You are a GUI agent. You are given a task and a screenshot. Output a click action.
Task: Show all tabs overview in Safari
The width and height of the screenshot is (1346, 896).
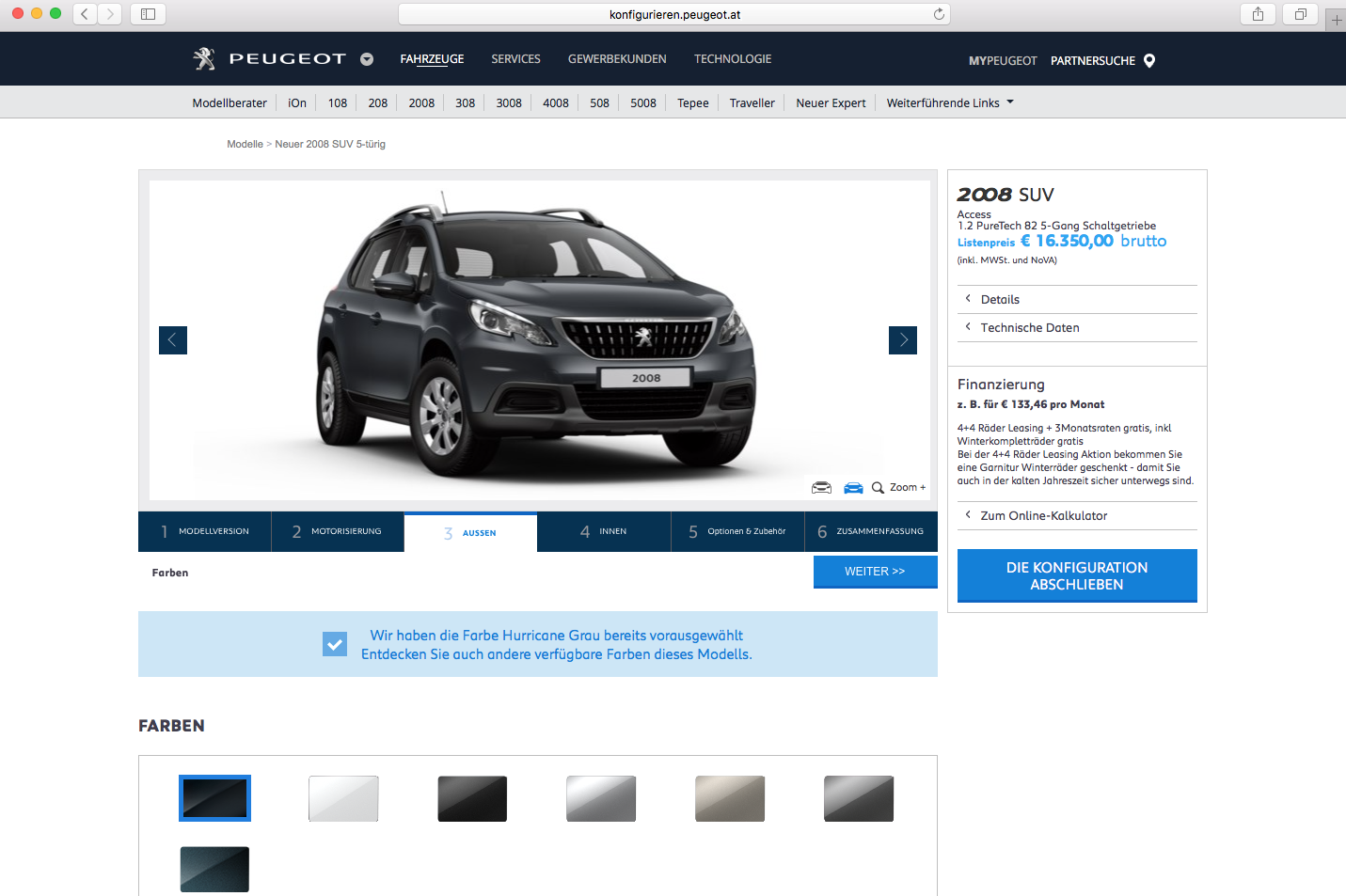(x=1301, y=14)
